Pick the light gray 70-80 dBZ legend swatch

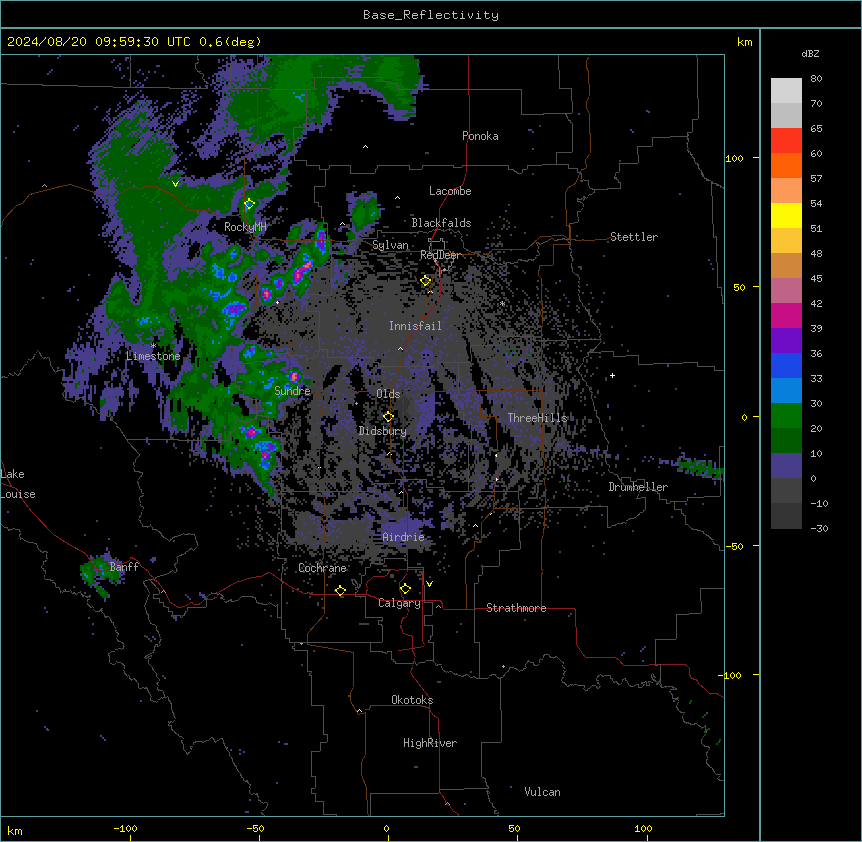tap(786, 91)
